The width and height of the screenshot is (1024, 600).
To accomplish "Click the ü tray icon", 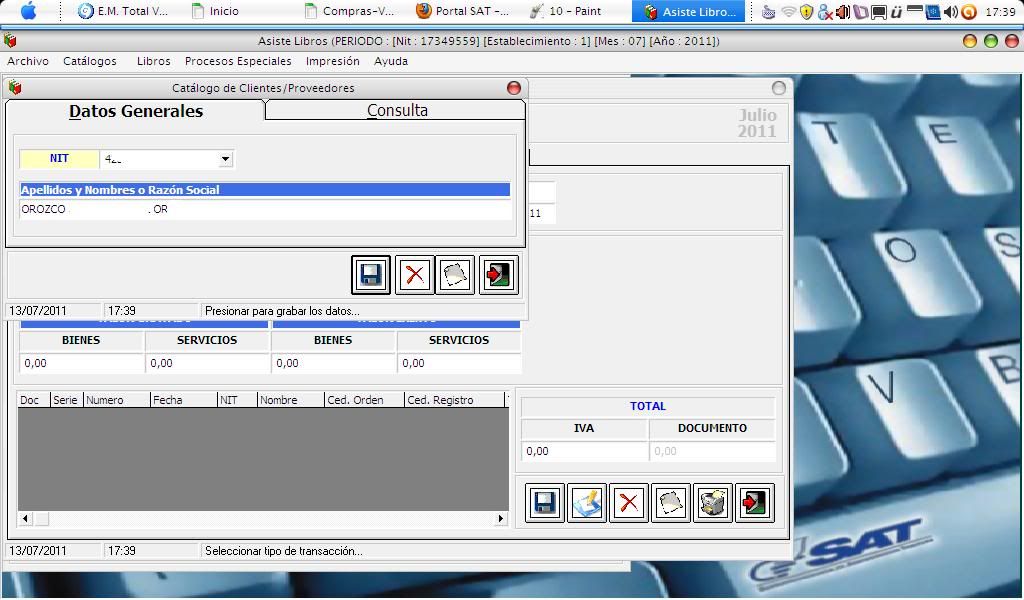I will click(896, 12).
